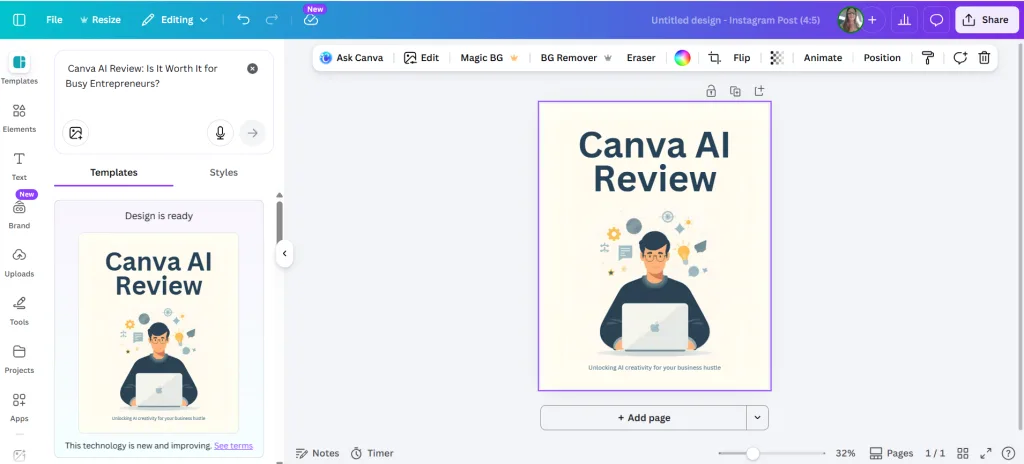
Task: Duplicate the page icon above the canvas
Action: coord(735,91)
